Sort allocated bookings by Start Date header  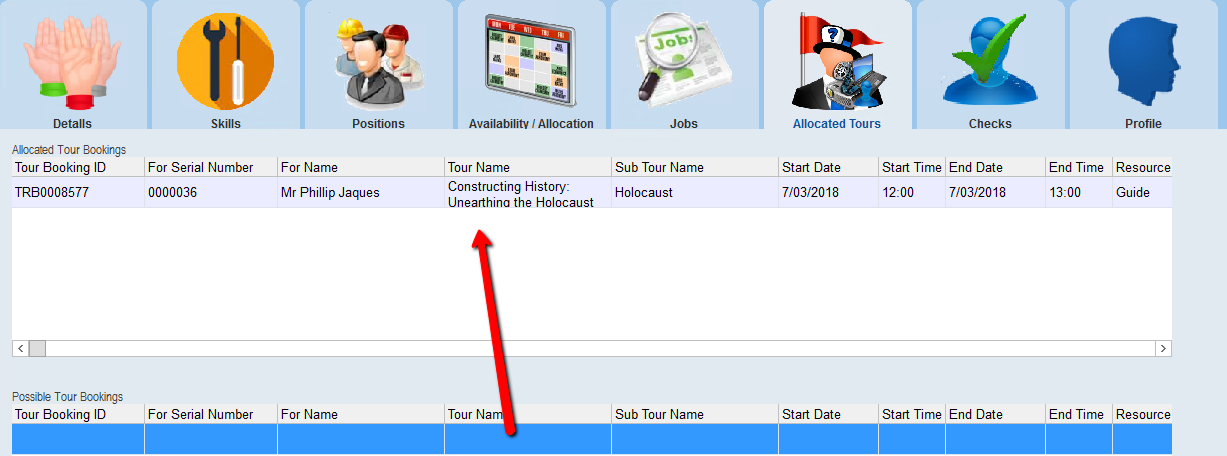coord(811,167)
